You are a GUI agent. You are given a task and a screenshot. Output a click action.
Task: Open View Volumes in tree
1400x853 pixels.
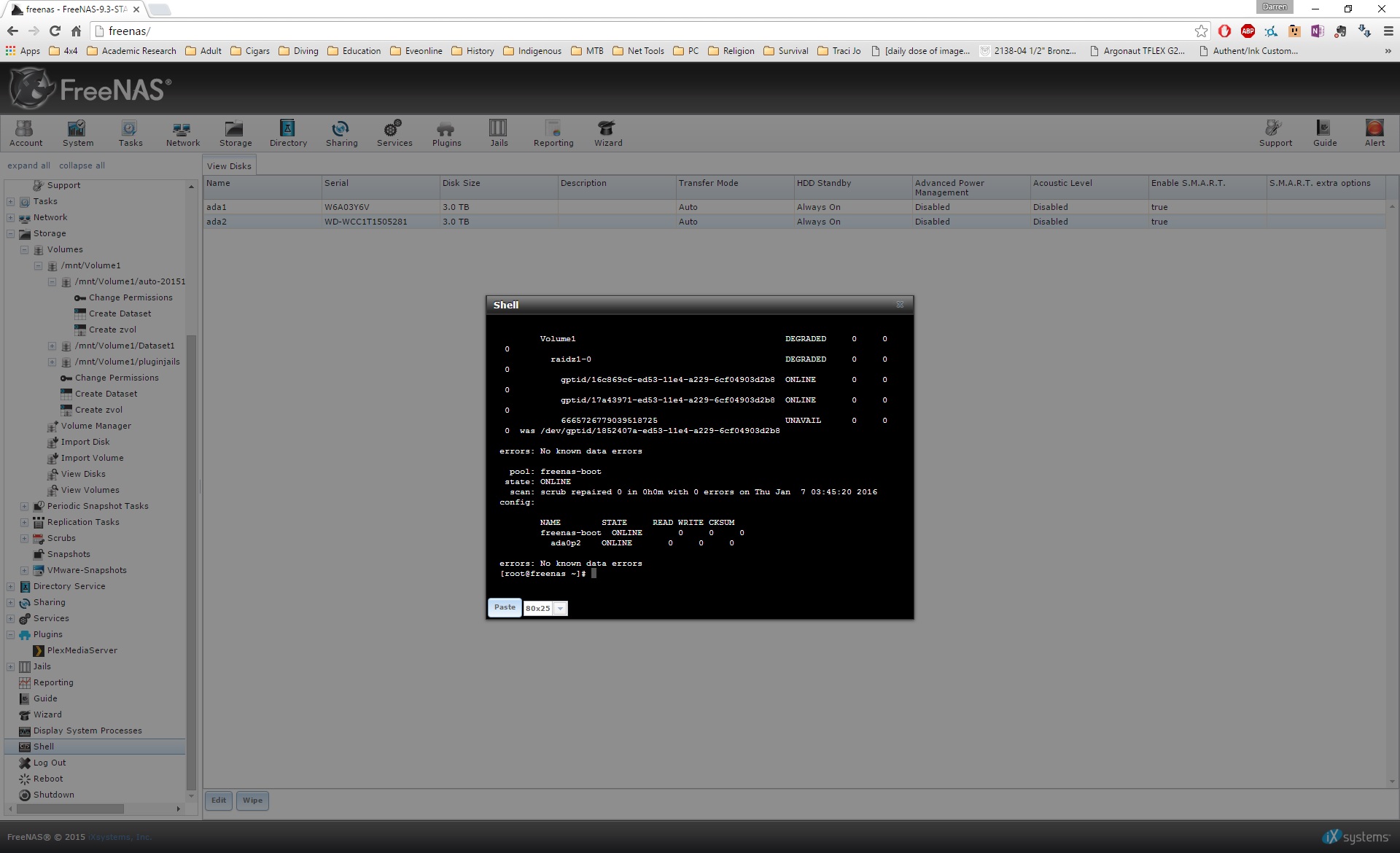click(90, 490)
